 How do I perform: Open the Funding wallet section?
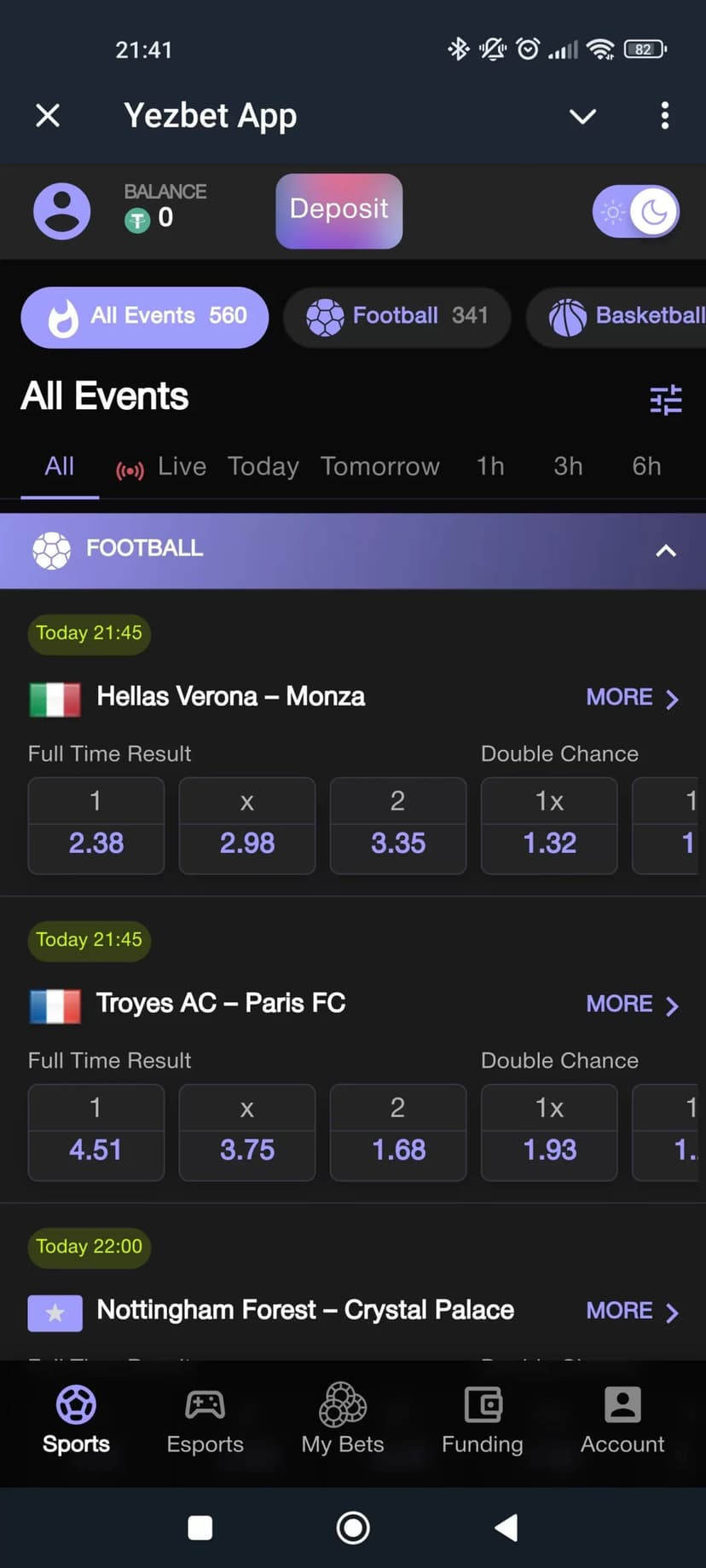(483, 1421)
